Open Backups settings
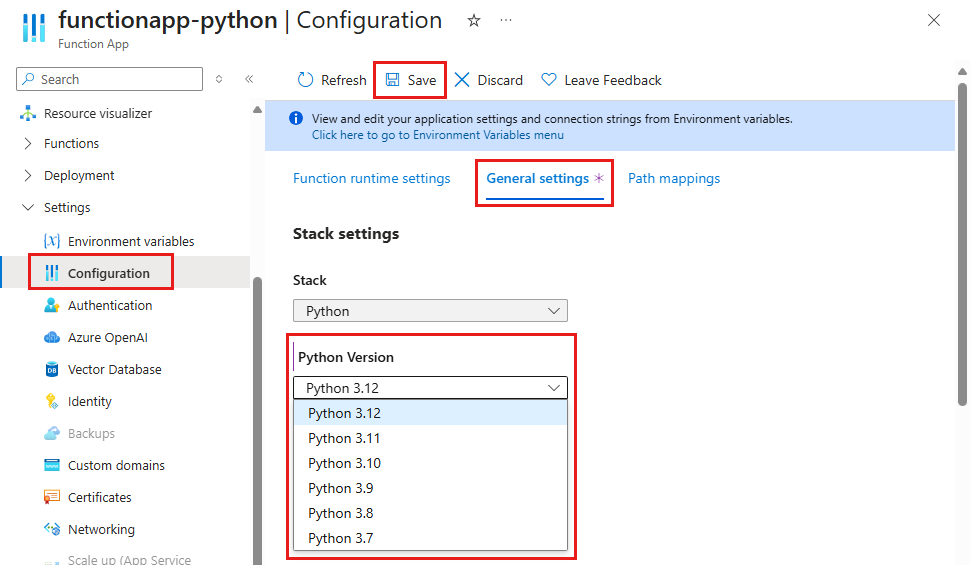This screenshot has height=565, width=970. [x=92, y=433]
